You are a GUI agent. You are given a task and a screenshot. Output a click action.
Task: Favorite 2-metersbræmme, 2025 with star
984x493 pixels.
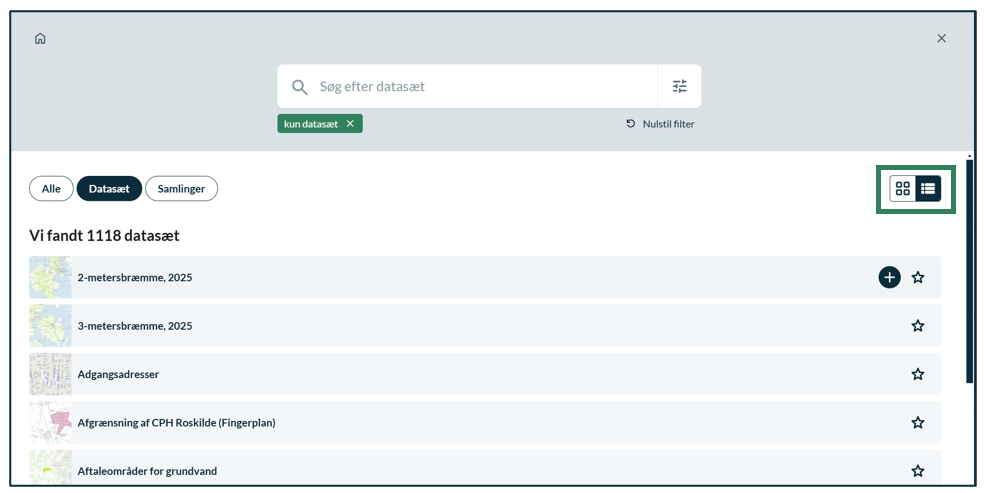(918, 277)
